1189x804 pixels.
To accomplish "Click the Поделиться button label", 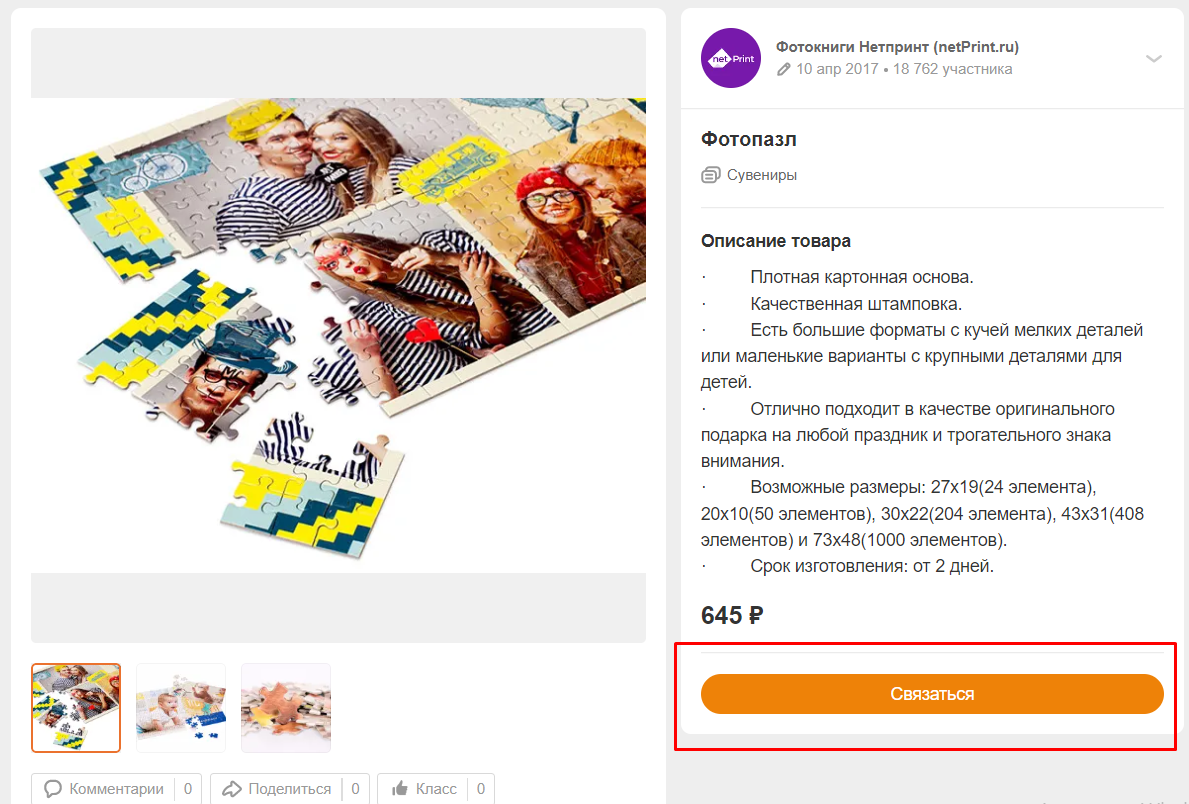I will tap(290, 789).
